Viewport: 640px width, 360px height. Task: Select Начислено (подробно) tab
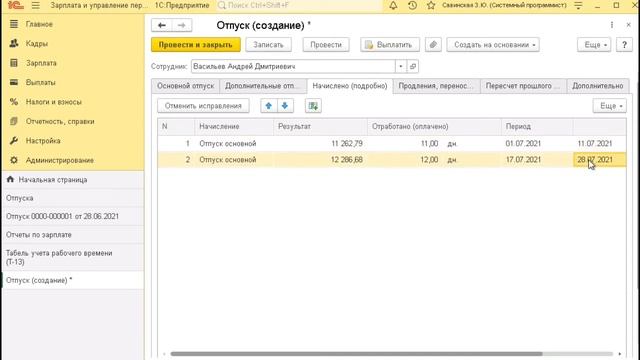point(350,86)
